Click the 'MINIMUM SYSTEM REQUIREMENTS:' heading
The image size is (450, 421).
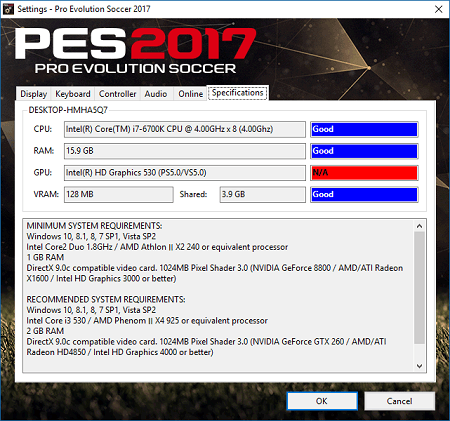[94, 226]
